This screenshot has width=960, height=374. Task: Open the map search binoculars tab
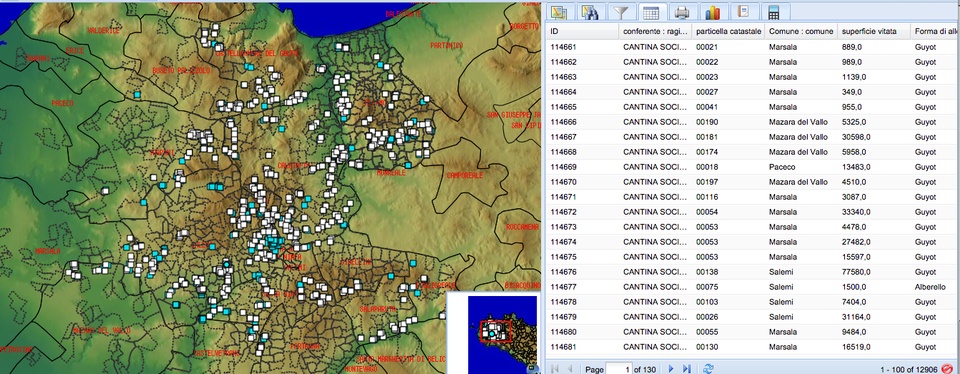tap(590, 12)
